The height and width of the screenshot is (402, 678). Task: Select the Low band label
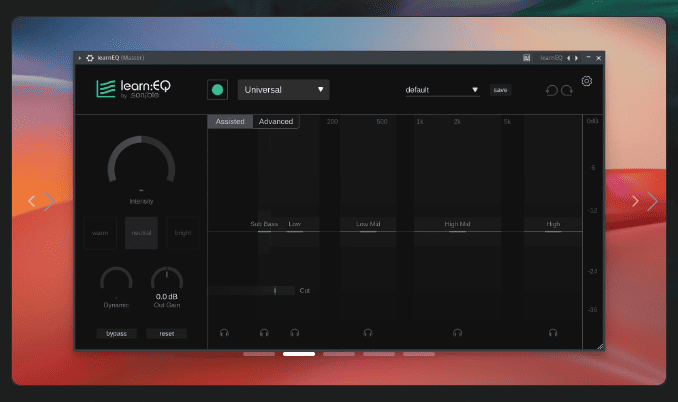(294, 224)
